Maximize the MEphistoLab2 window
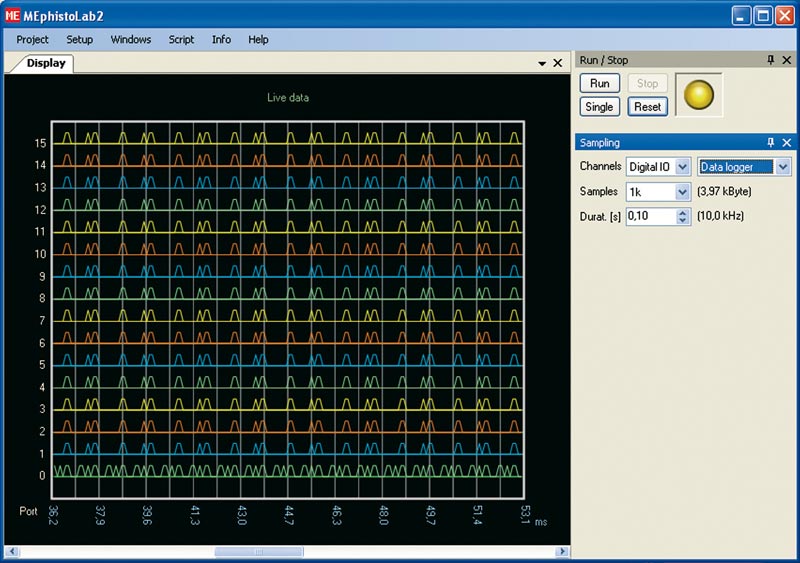This screenshot has height=563, width=800. [x=763, y=16]
